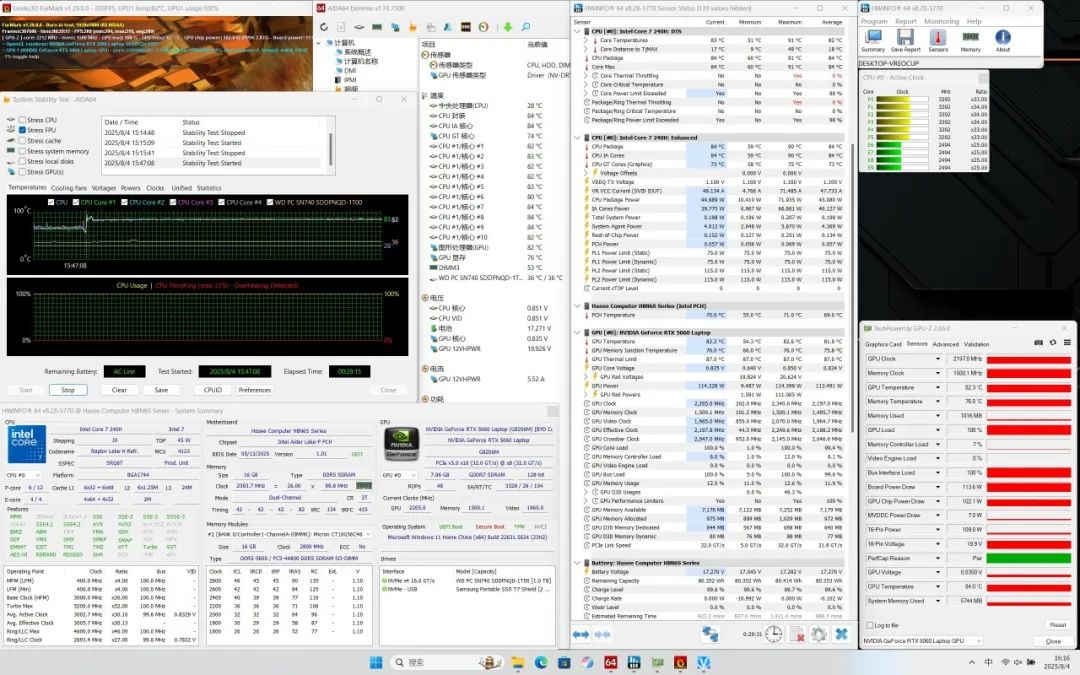1080x675 pixels.
Task: Click the AIDA64 refresh toolbar icon
Action: coord(324,27)
